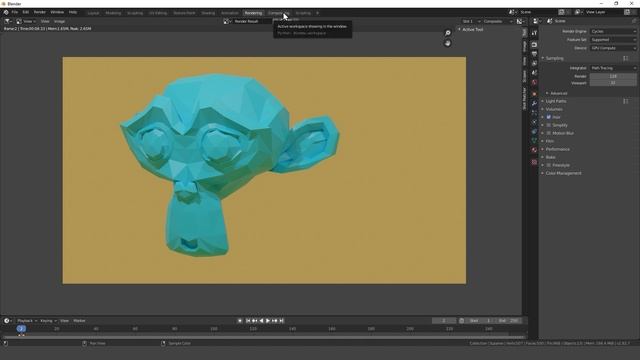Open the World properties tab icon
The height and width of the screenshot is (360, 640).
[x=534, y=82]
